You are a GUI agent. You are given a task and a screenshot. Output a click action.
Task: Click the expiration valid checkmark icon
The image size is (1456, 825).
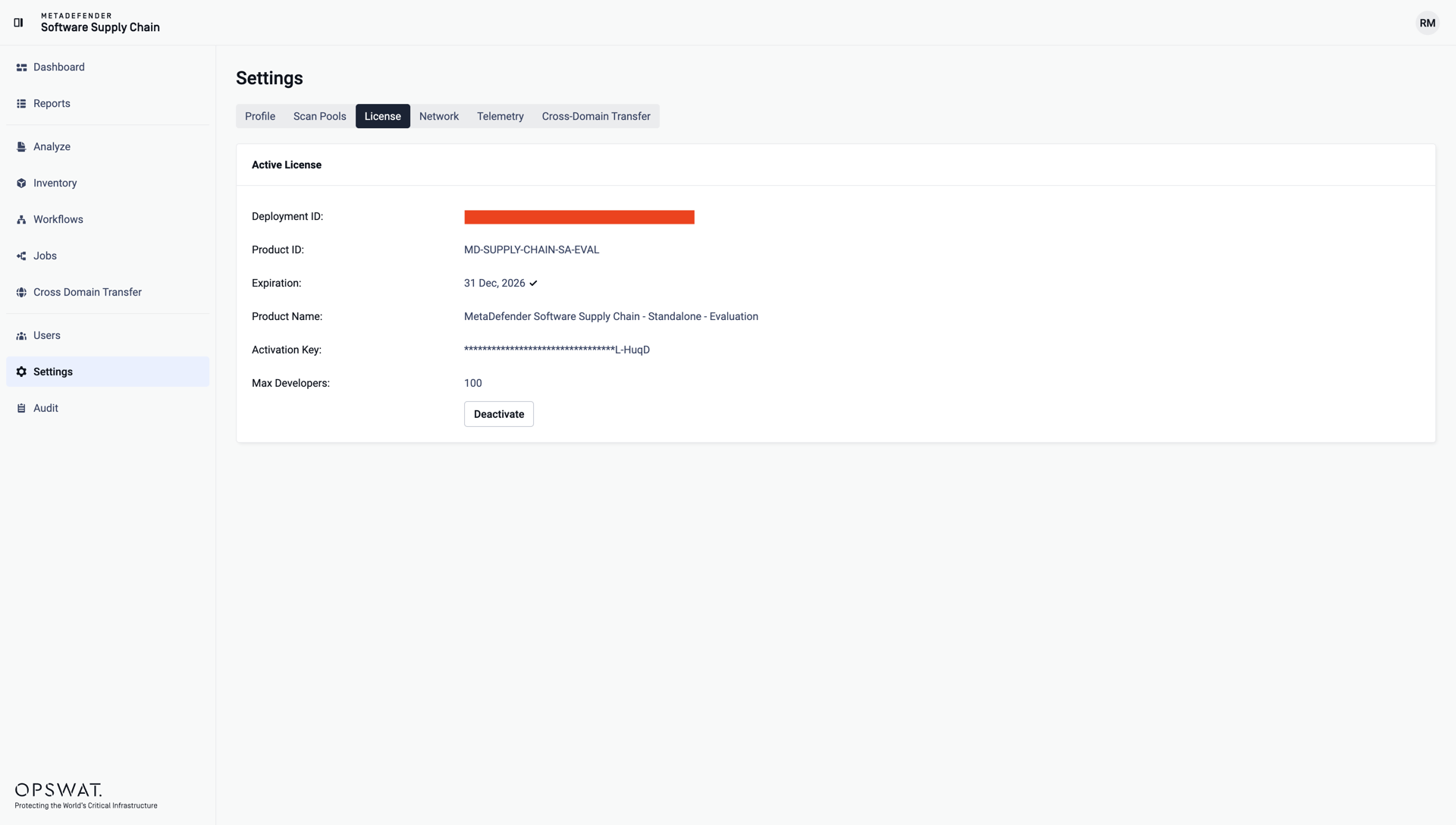click(533, 284)
